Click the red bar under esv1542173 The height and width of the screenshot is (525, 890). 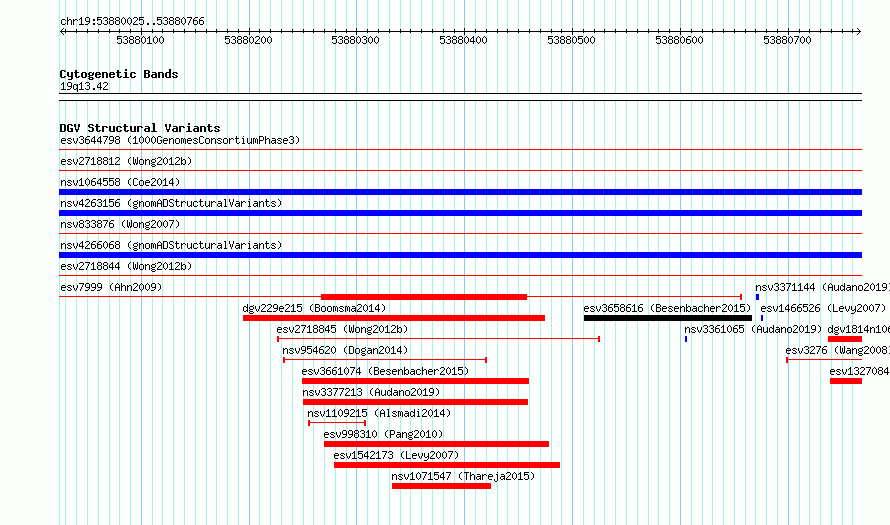[x=447, y=465]
